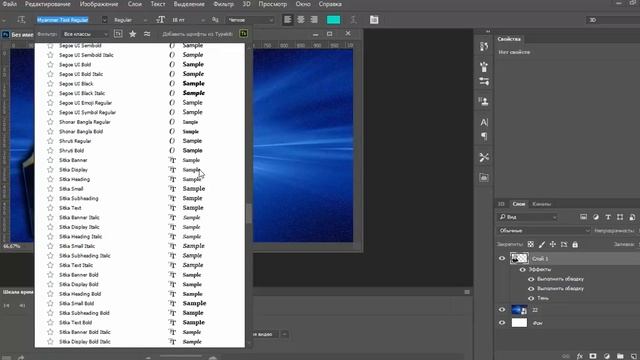
Task: Create a new layer group folder
Action: [x=620, y=356]
